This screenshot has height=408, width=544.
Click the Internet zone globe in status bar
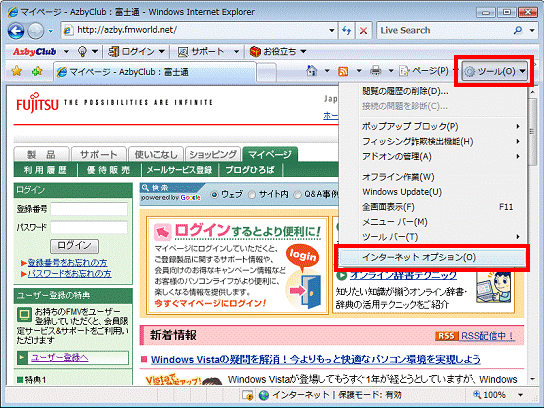264,395
